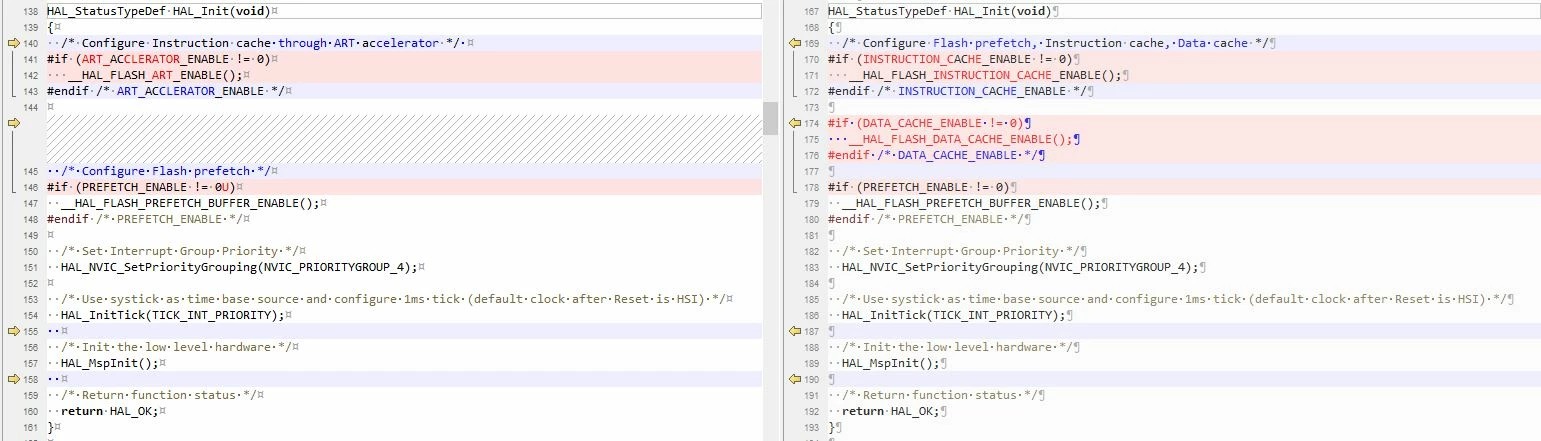Viewport: 1541px width, 441px height.
Task: Click the change arrow marker beside line 190
Action: [795, 379]
